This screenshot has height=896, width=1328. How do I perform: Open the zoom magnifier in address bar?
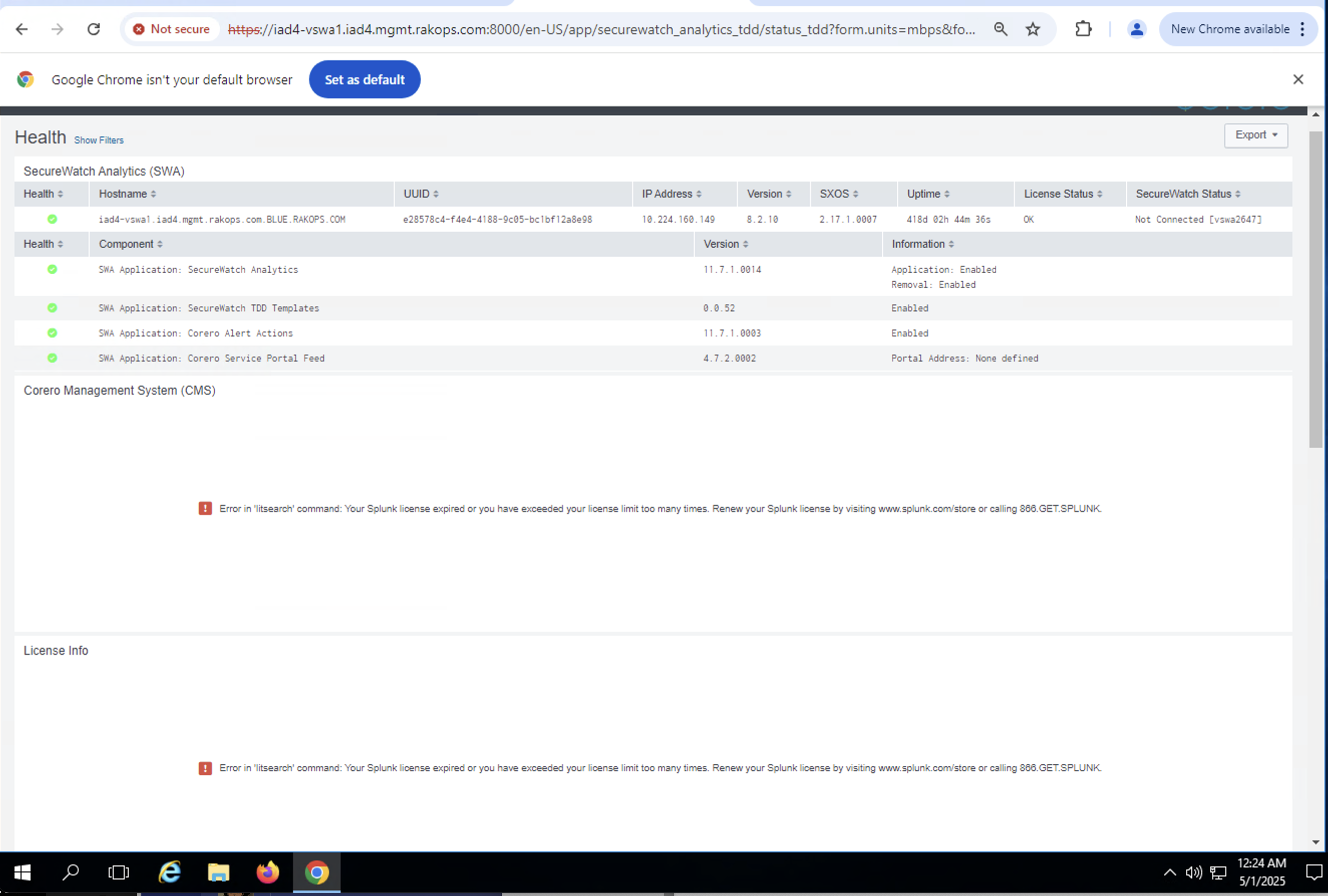(x=1000, y=29)
